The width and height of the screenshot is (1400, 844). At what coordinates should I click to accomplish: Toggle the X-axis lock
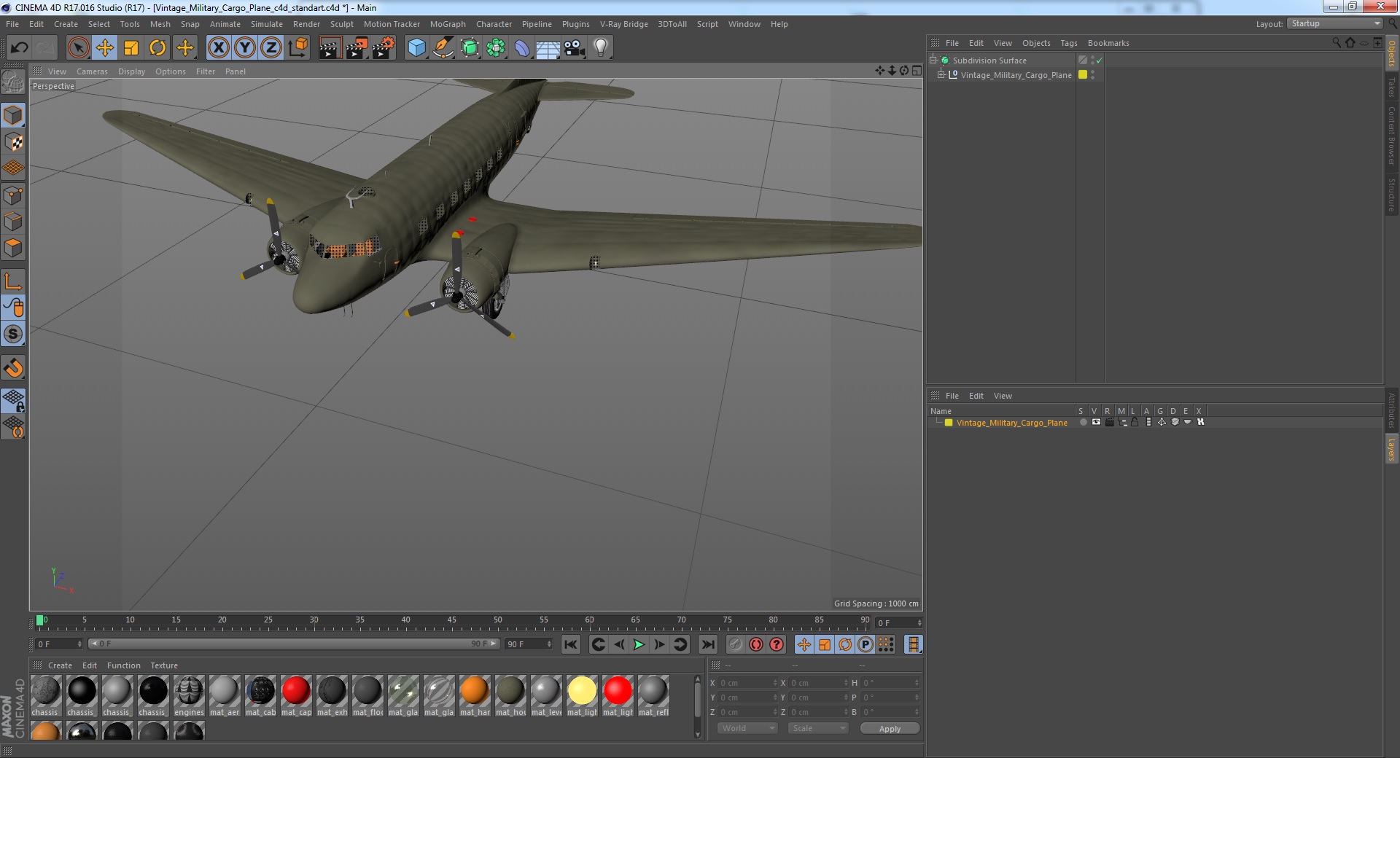point(218,48)
